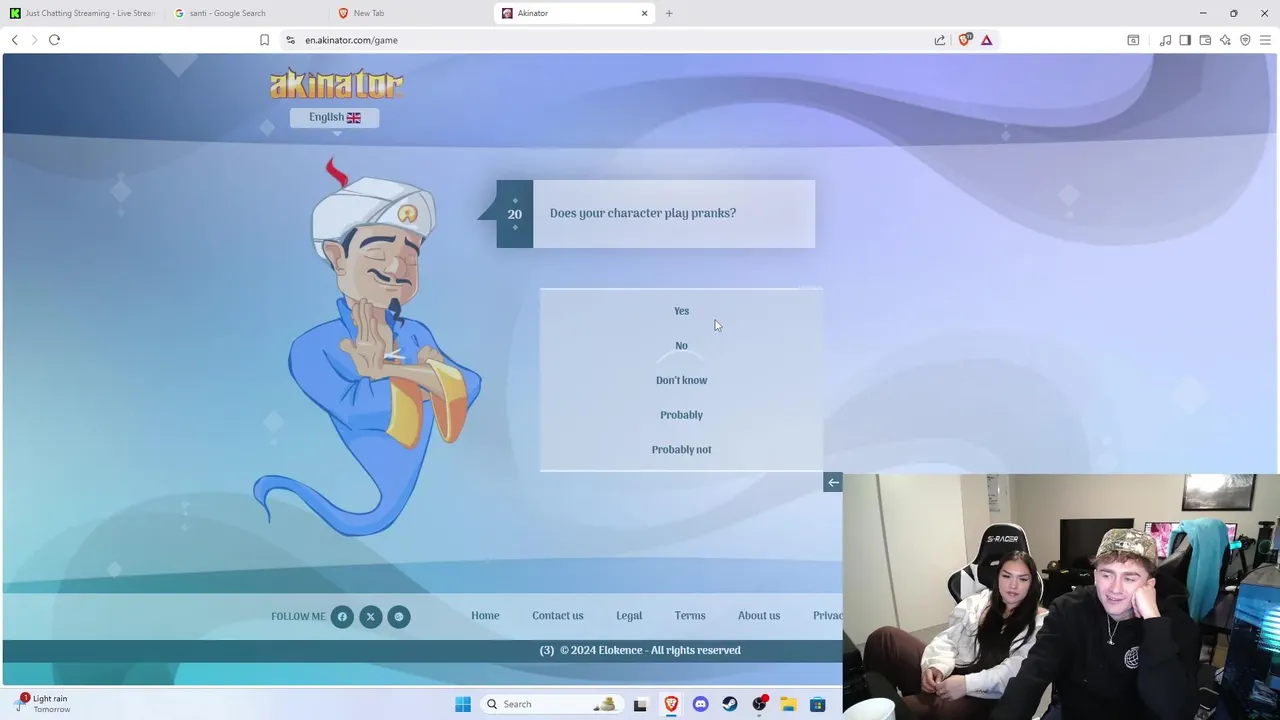Reload the Akinator page
The width and height of the screenshot is (1280, 720).
click(54, 40)
